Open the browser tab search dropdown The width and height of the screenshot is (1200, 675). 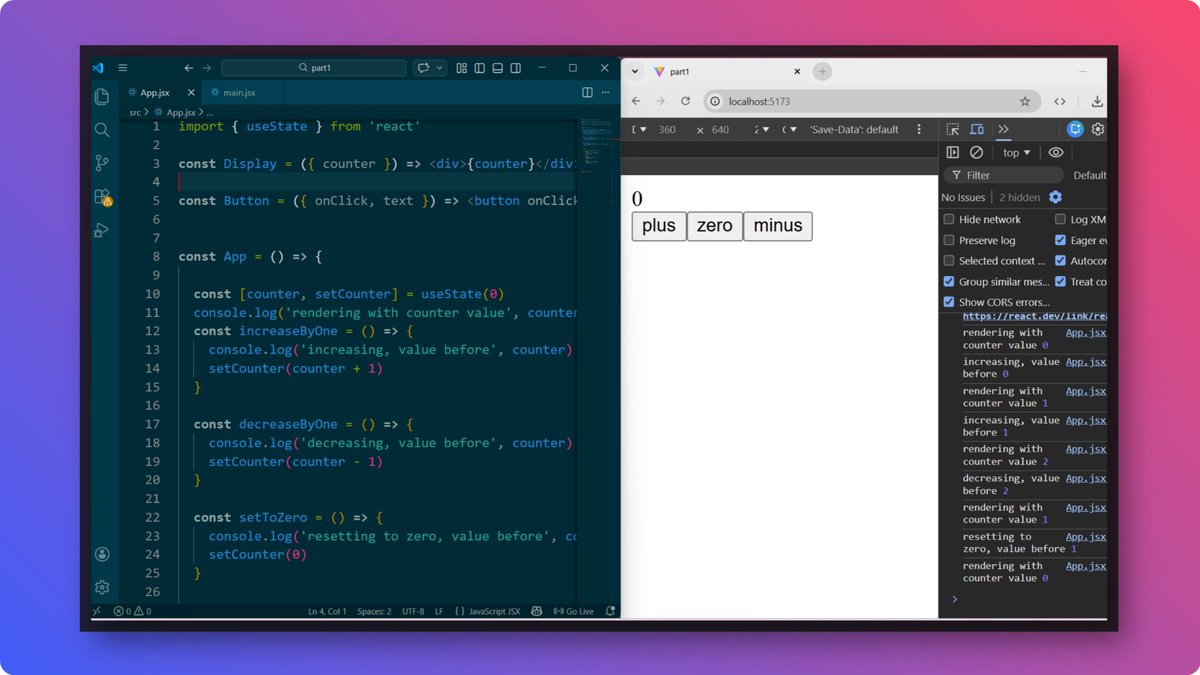635,72
